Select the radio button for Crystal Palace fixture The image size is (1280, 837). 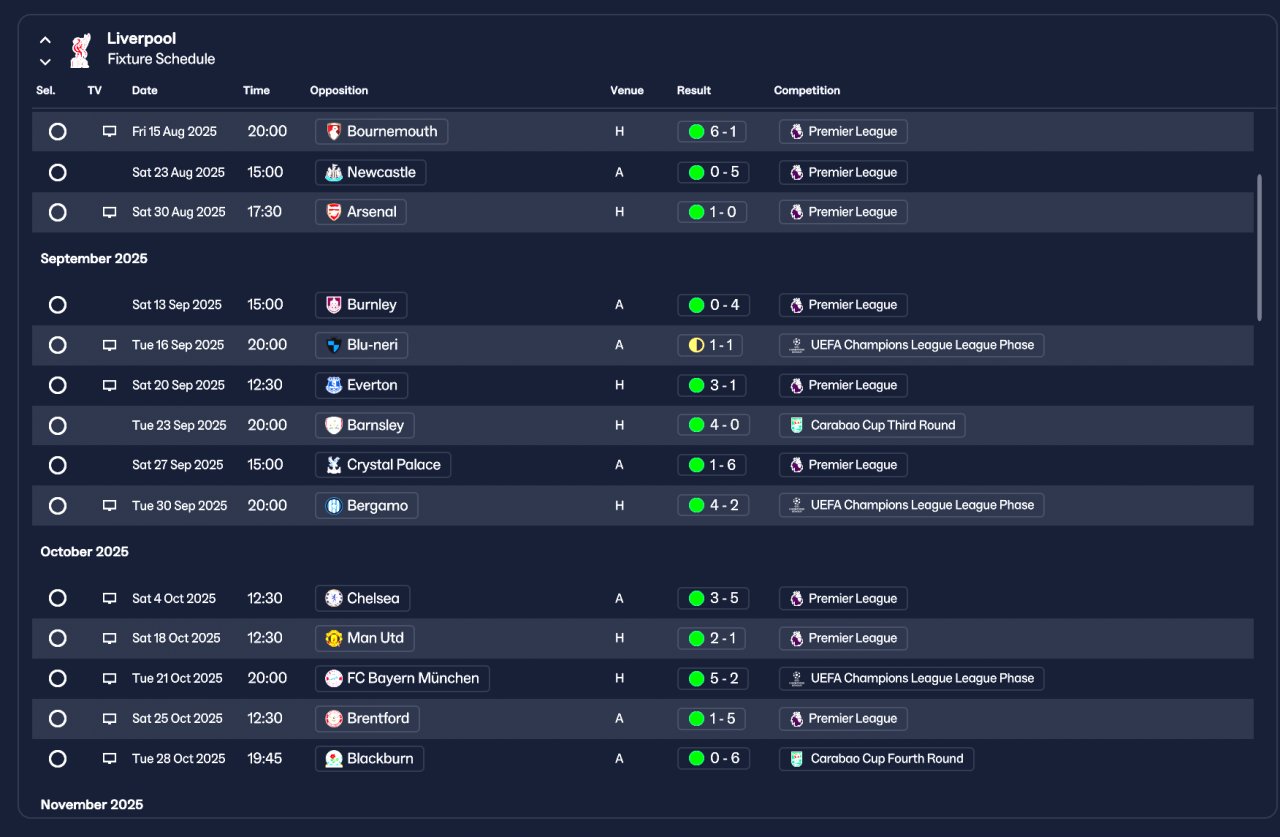coord(58,465)
